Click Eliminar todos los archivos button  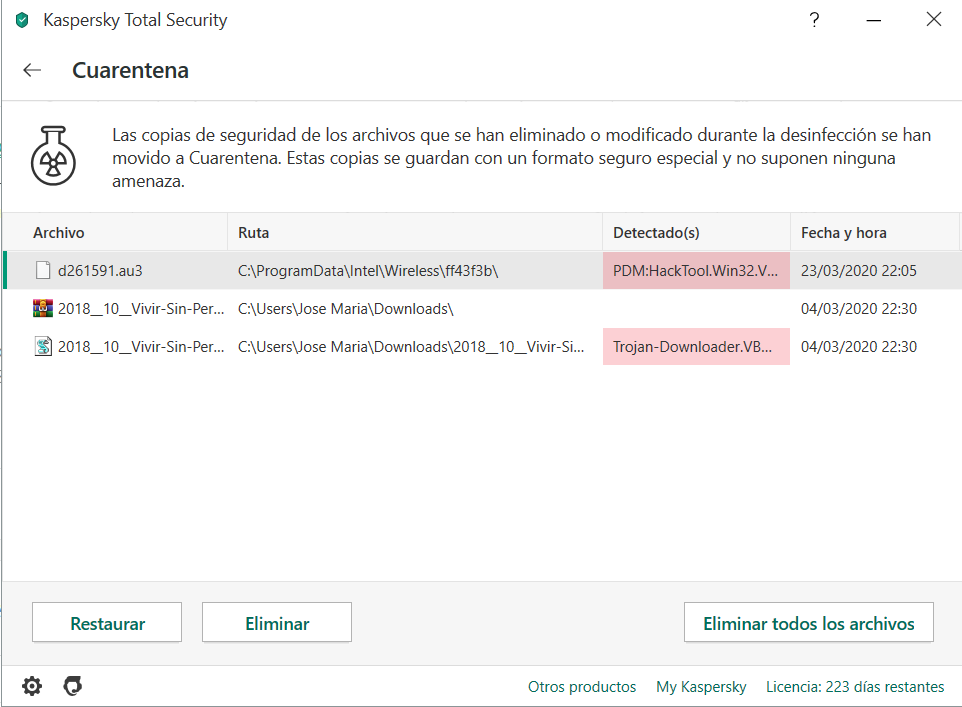click(x=808, y=623)
